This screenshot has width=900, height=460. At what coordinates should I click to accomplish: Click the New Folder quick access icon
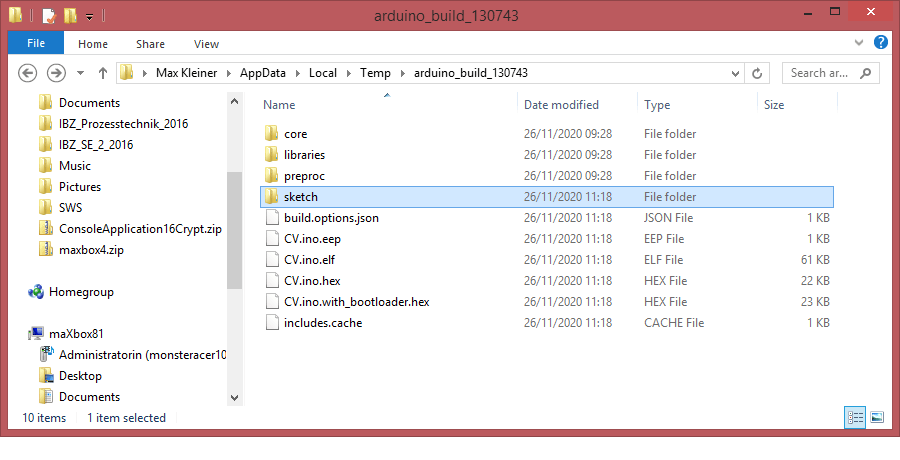pos(69,16)
